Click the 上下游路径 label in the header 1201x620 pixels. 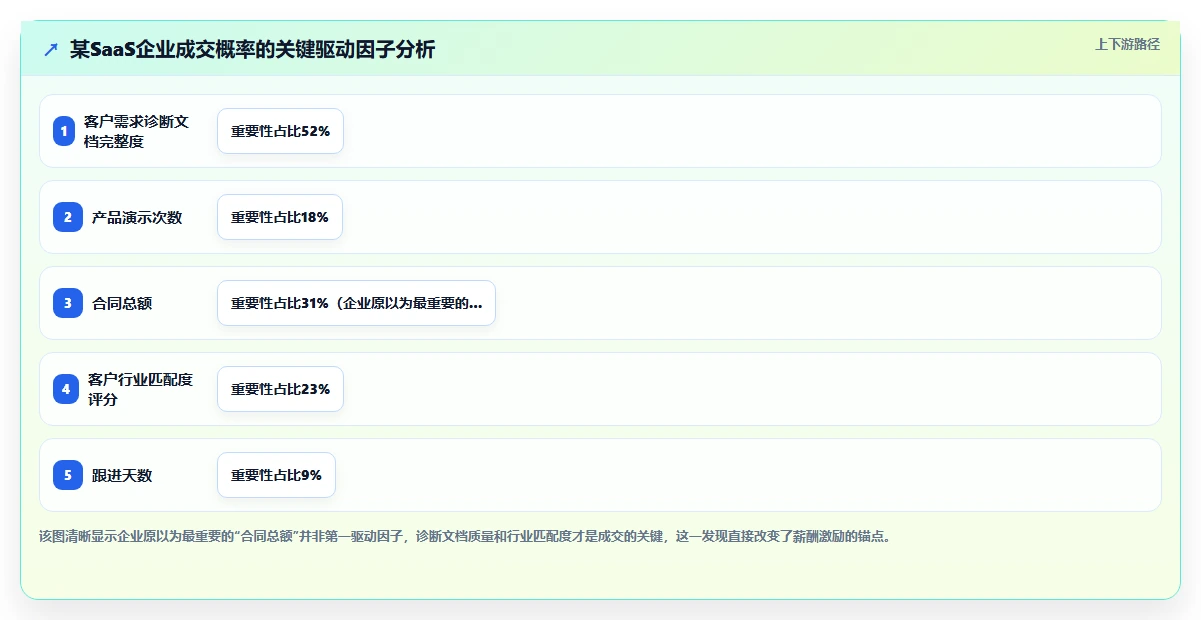pyautogui.click(x=1127, y=44)
